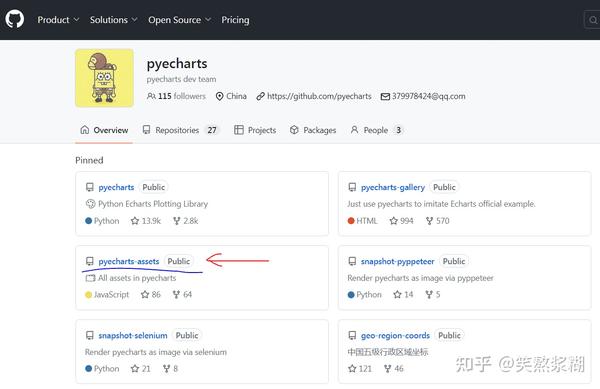The width and height of the screenshot is (600, 389).
Task: Click repo icon beside pyecharts card title
Action: tap(90, 187)
